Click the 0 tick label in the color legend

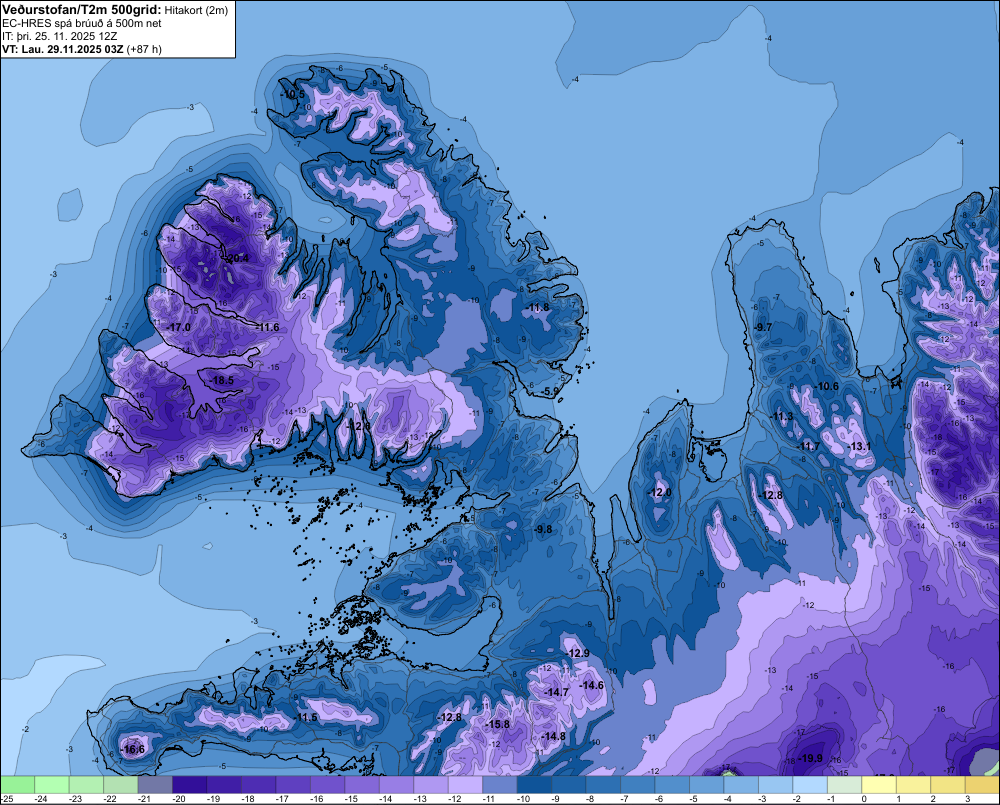click(x=864, y=799)
